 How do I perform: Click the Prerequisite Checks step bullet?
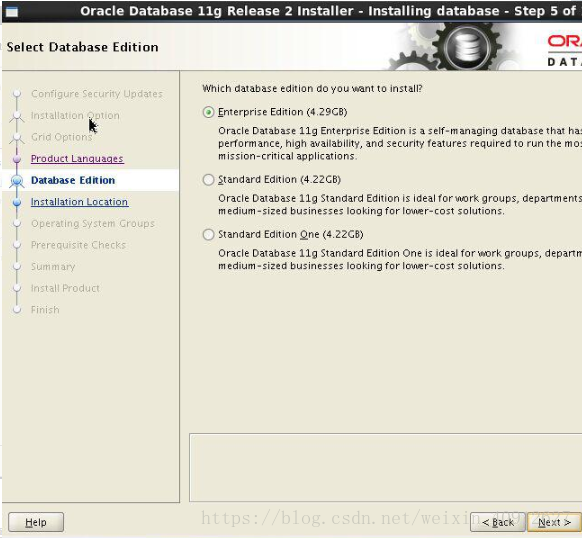tap(17, 245)
